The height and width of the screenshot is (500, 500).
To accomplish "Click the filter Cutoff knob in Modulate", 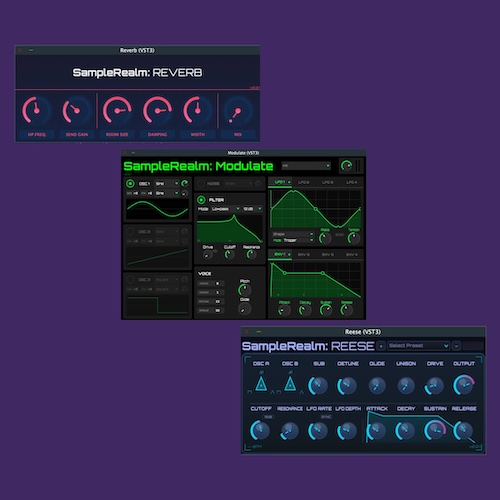I will tap(229, 255).
